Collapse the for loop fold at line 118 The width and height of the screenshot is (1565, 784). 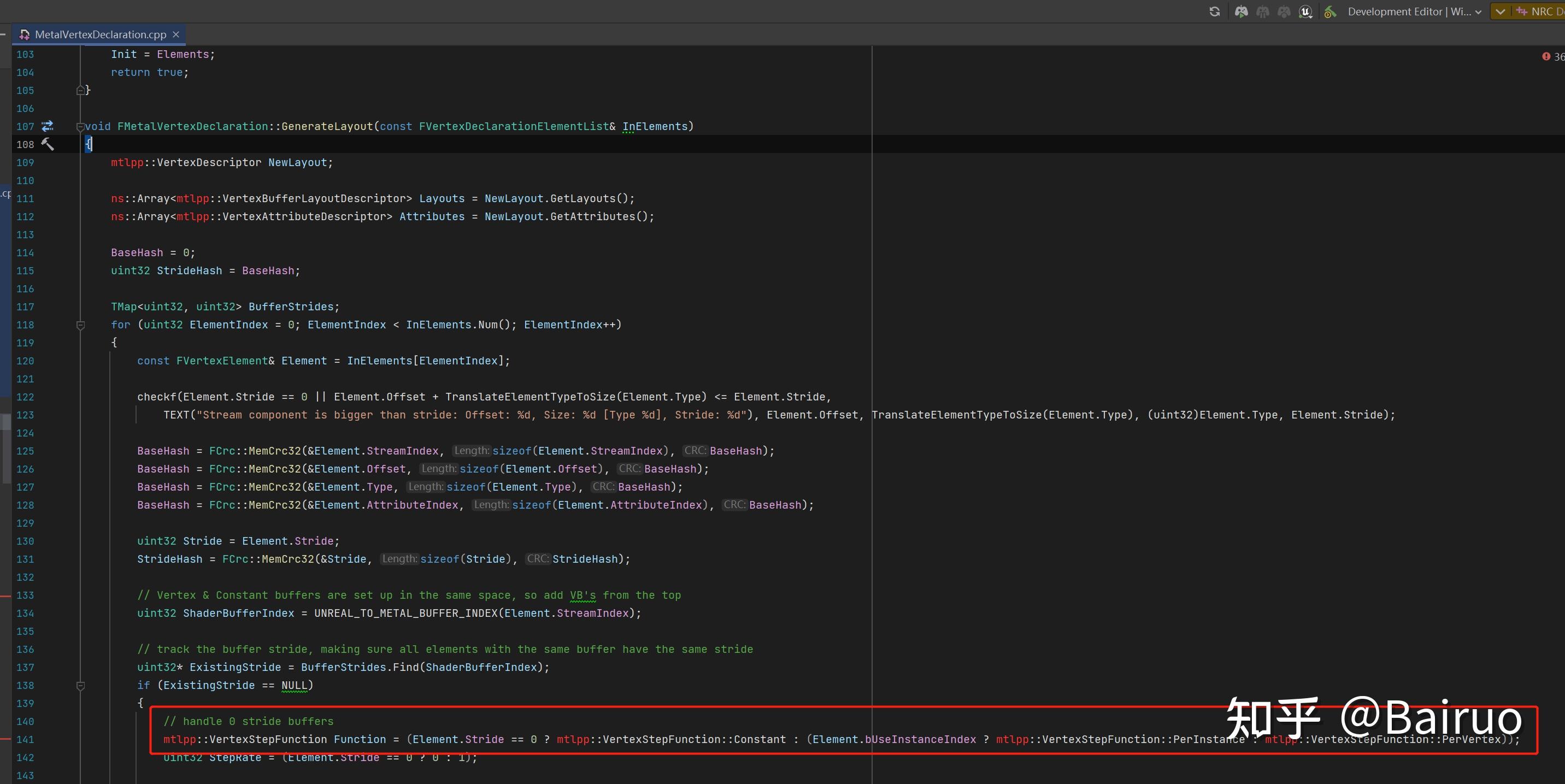tap(80, 326)
